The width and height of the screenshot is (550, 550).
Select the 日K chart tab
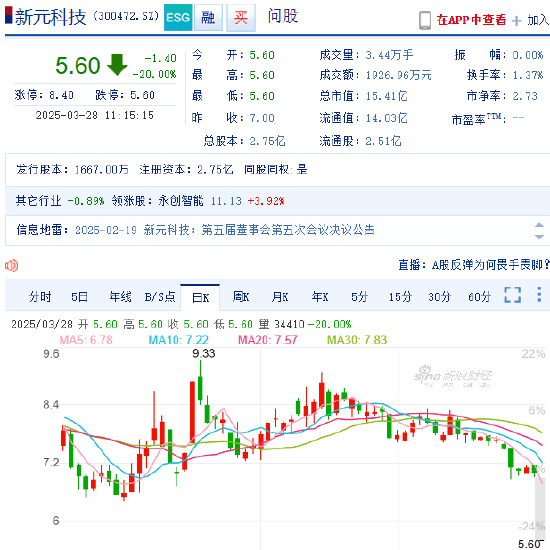pyautogui.click(x=200, y=297)
